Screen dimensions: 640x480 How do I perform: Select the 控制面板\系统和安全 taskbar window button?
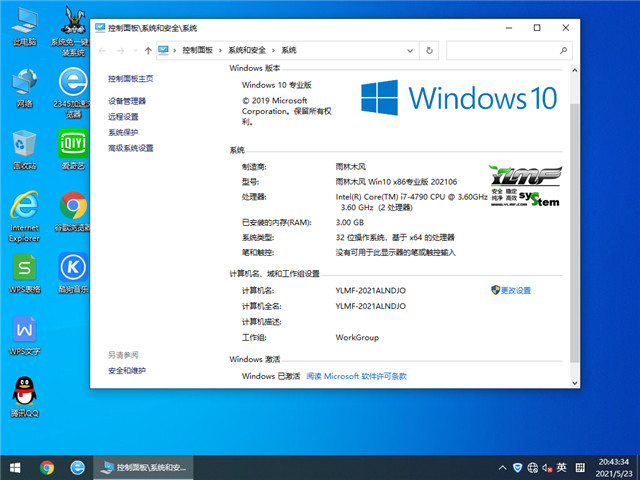click(x=143, y=467)
